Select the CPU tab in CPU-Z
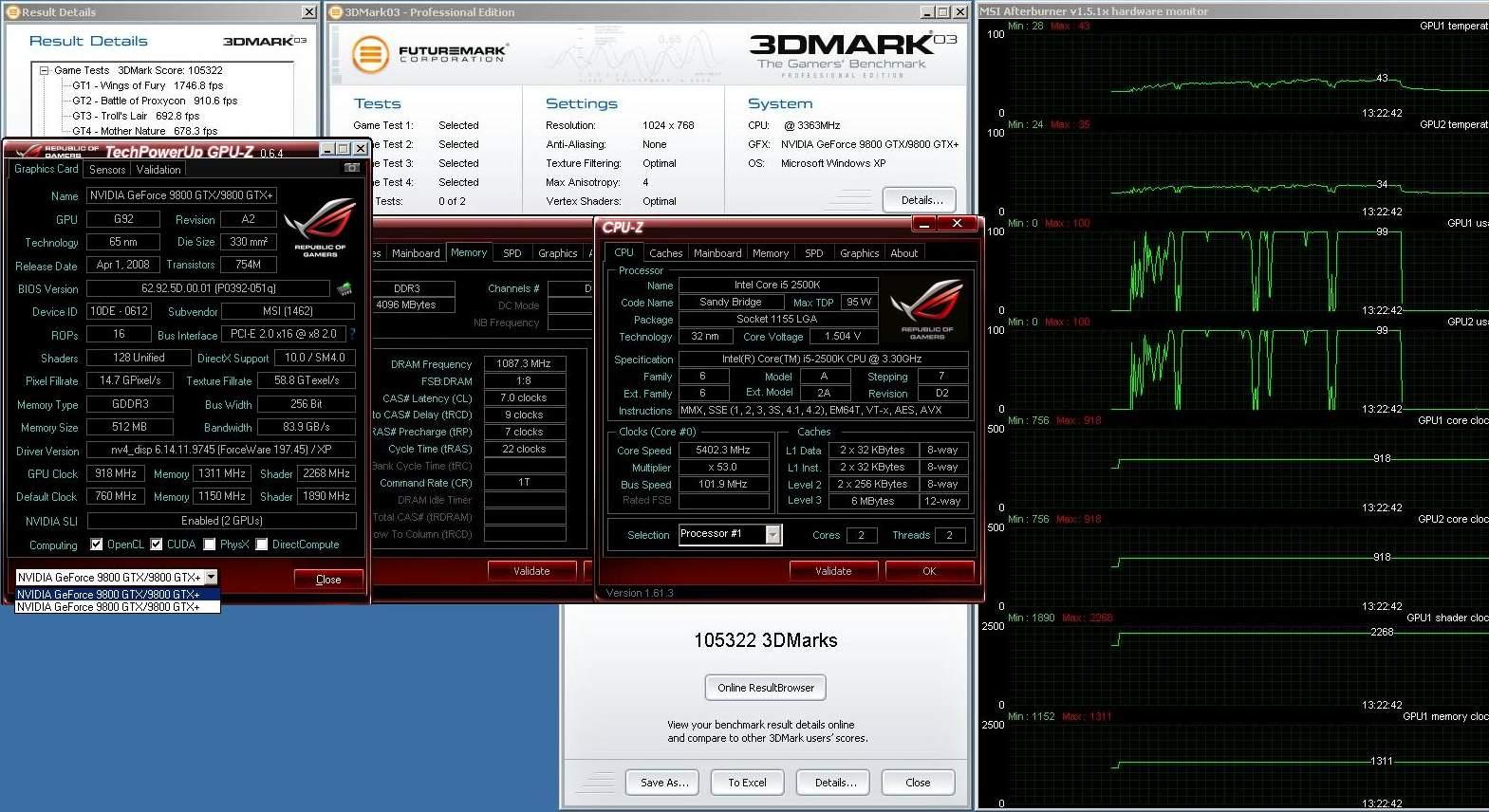Viewport: 1489px width, 812px height. (x=624, y=252)
